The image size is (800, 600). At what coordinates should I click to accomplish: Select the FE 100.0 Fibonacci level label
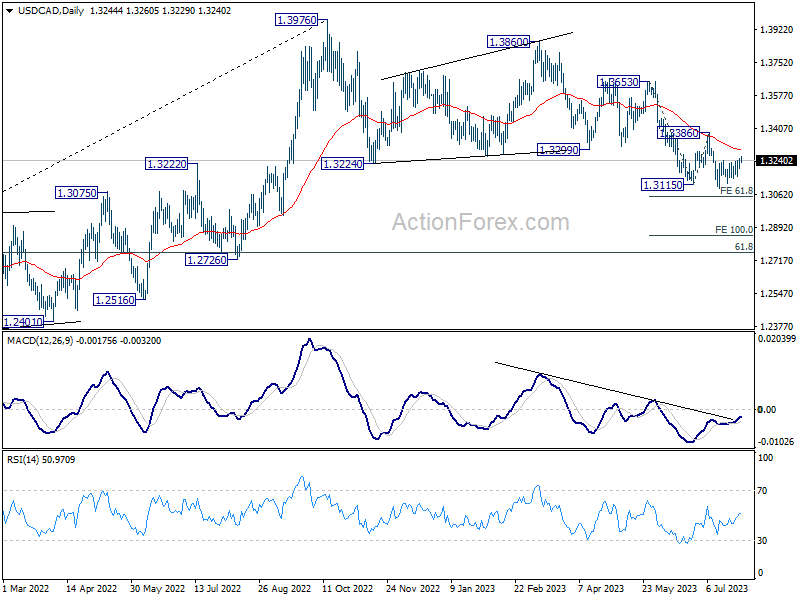coord(734,230)
